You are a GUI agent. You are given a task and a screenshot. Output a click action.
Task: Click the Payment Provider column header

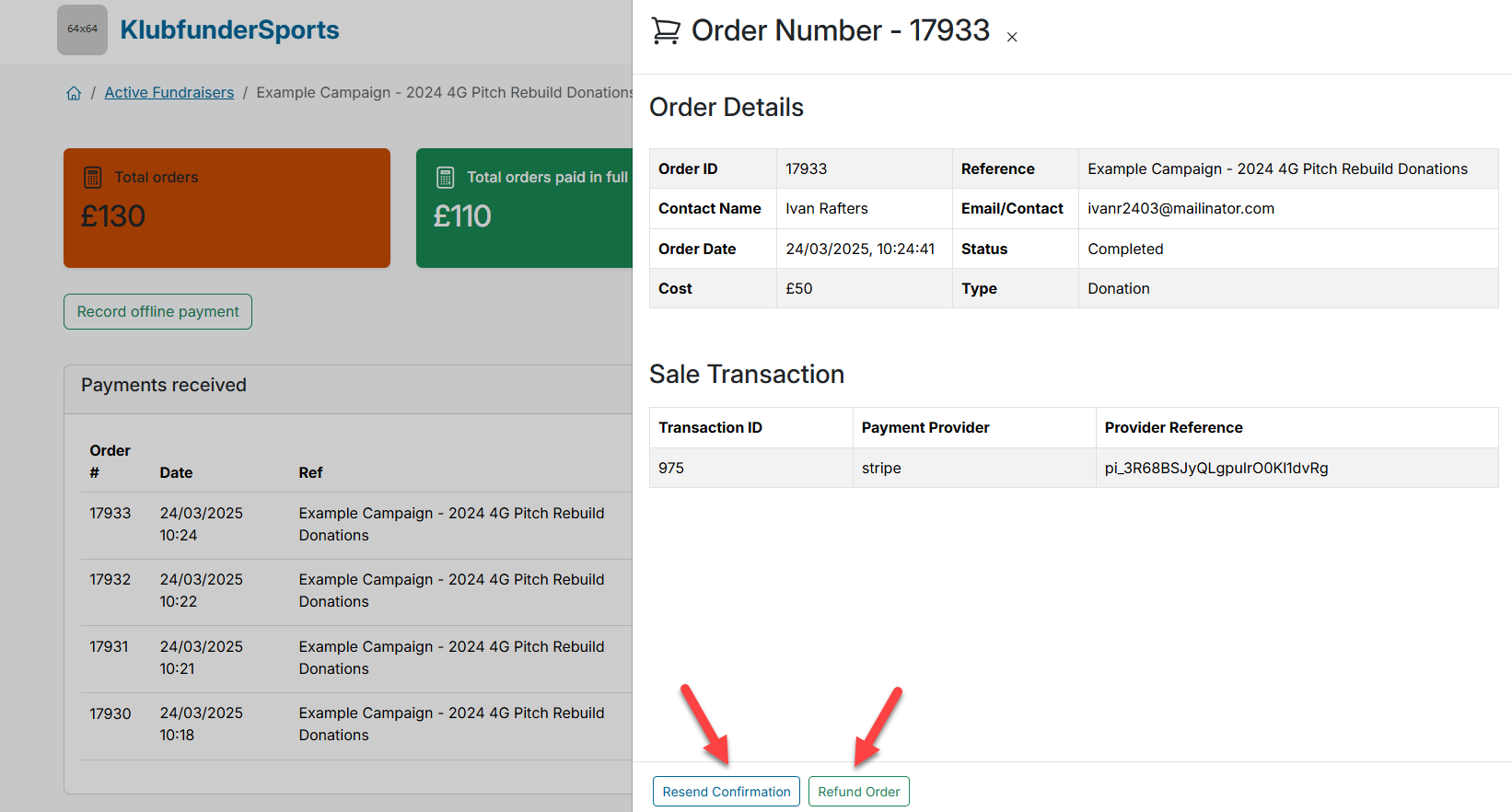pos(925,427)
